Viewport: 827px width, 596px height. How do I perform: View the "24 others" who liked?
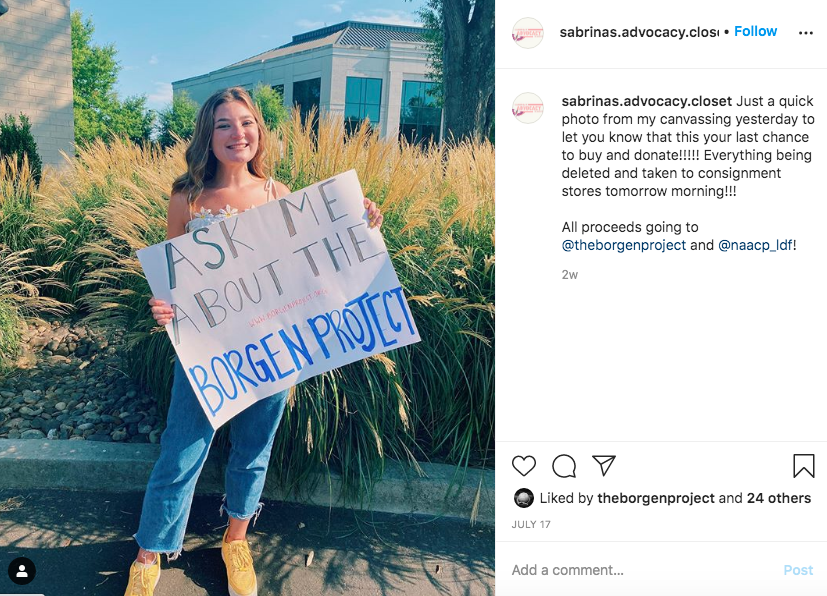coord(776,498)
